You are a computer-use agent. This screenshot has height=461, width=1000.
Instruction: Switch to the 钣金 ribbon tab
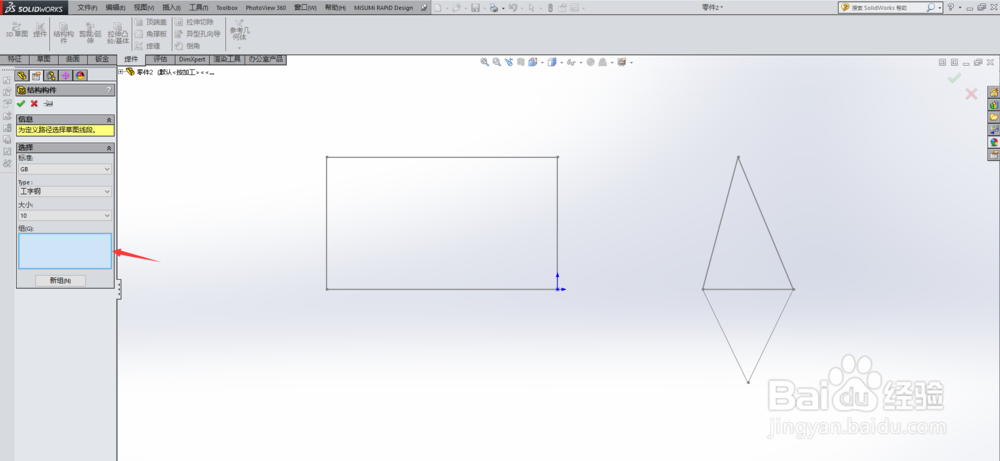pyautogui.click(x=102, y=59)
